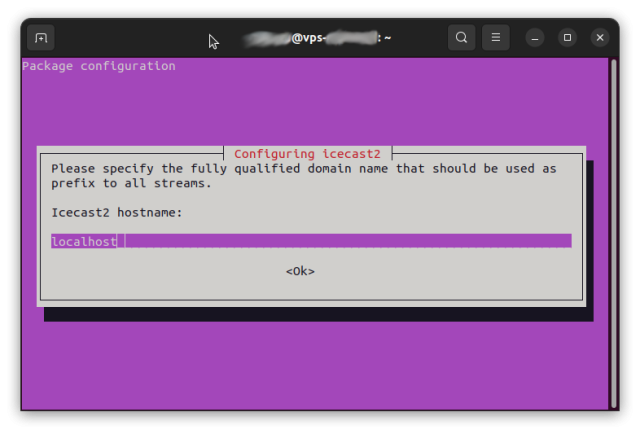640x434 pixels.
Task: Click the "Configuring icecast2" dialog title
Action: tap(308, 154)
